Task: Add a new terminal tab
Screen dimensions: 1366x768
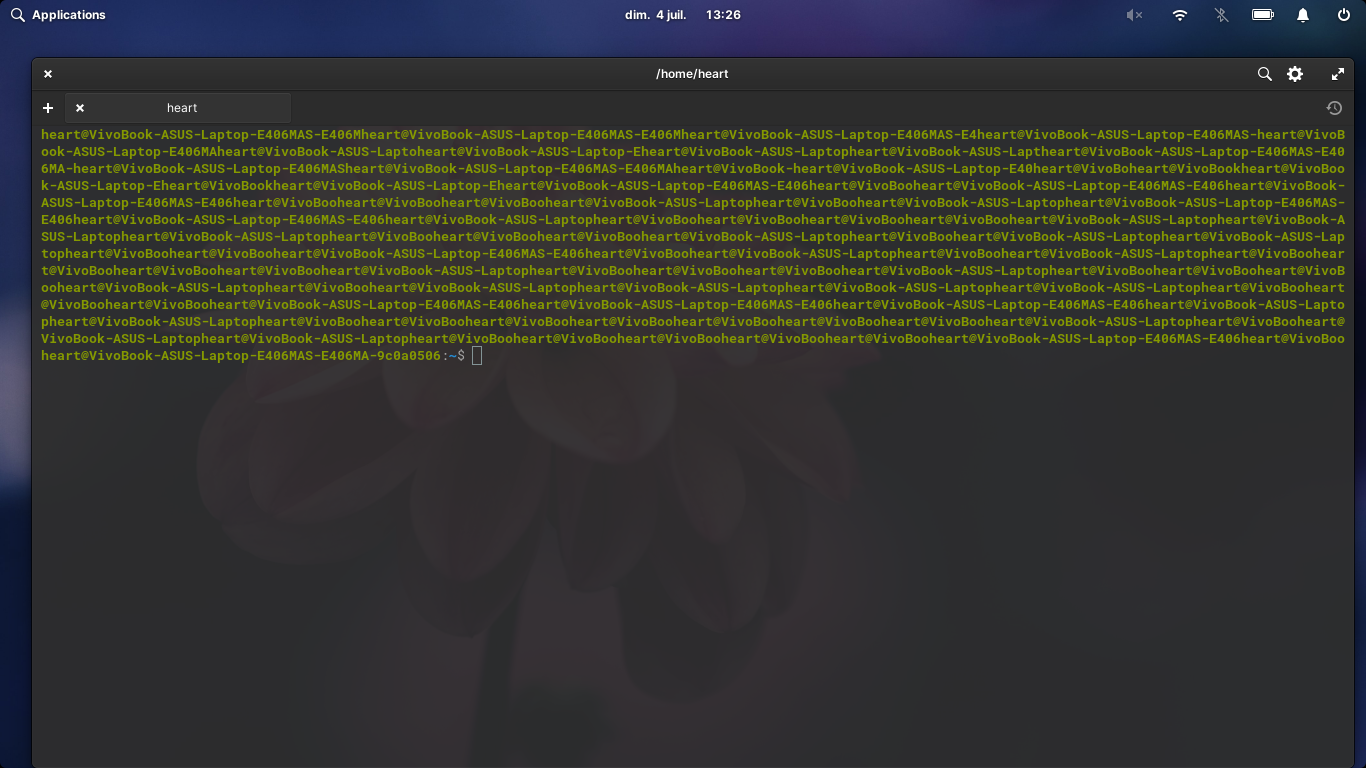Action: (48, 108)
